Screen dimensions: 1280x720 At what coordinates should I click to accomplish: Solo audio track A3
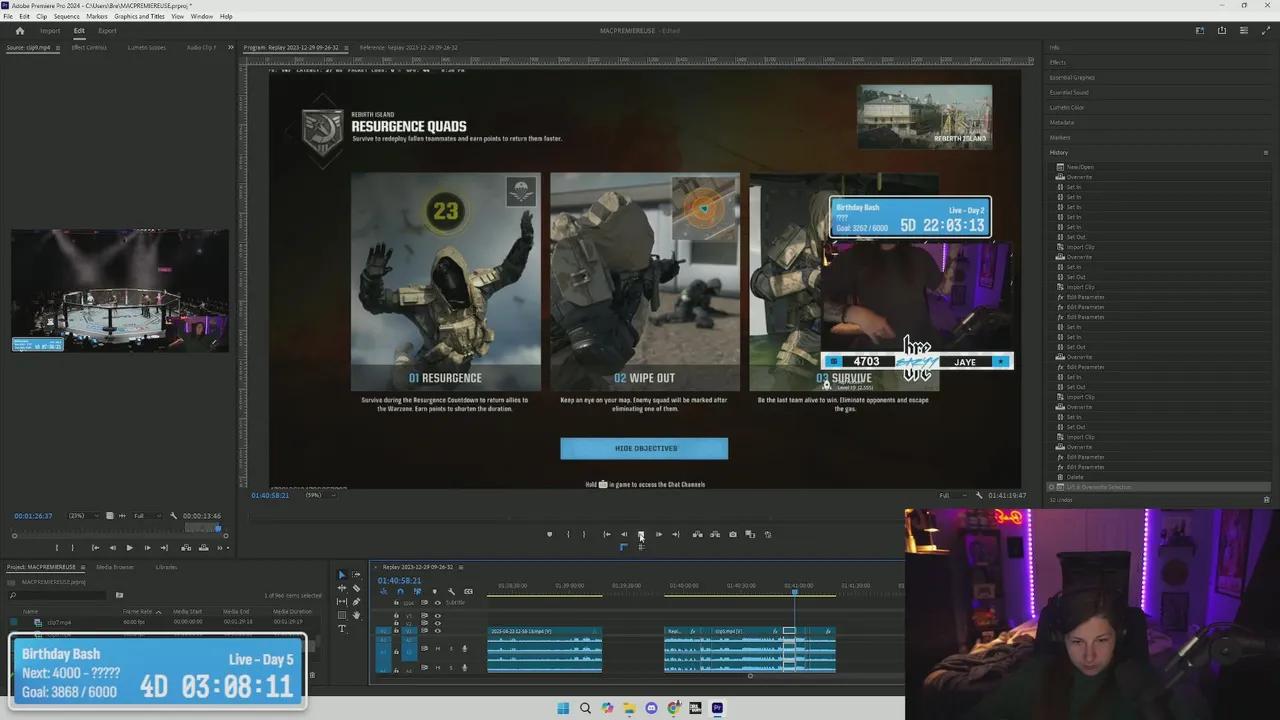tap(451, 649)
